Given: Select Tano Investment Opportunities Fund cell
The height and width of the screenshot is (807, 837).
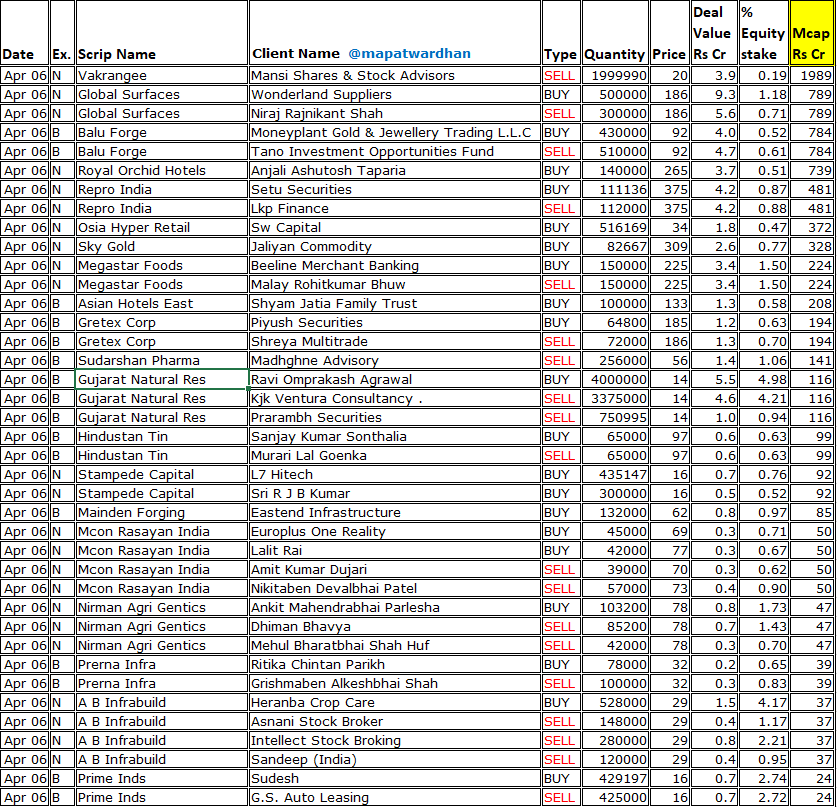Looking at the screenshot, I should 394,152.
